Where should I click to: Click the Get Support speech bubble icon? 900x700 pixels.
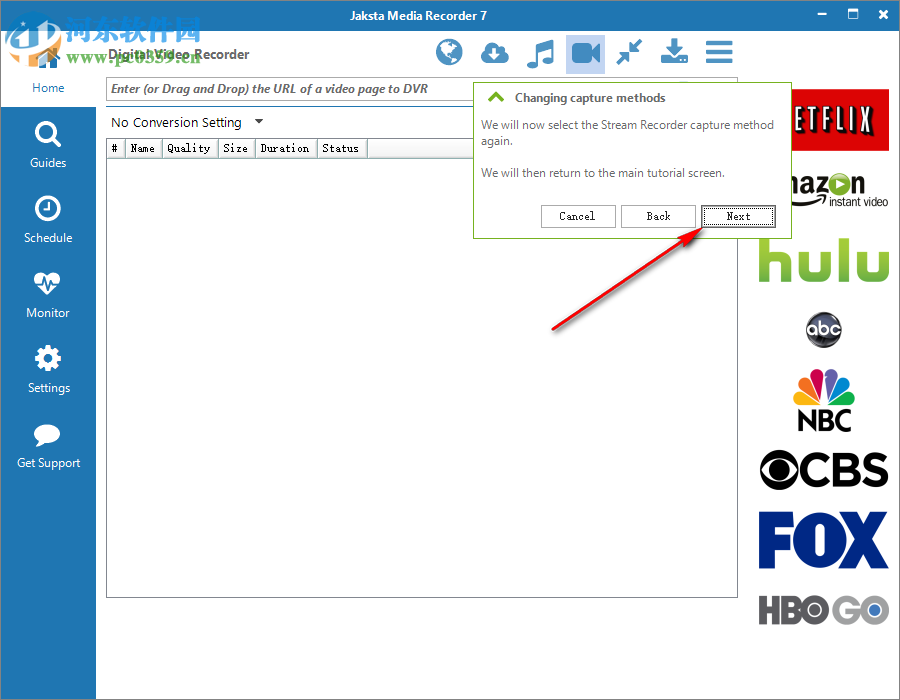pyautogui.click(x=47, y=437)
